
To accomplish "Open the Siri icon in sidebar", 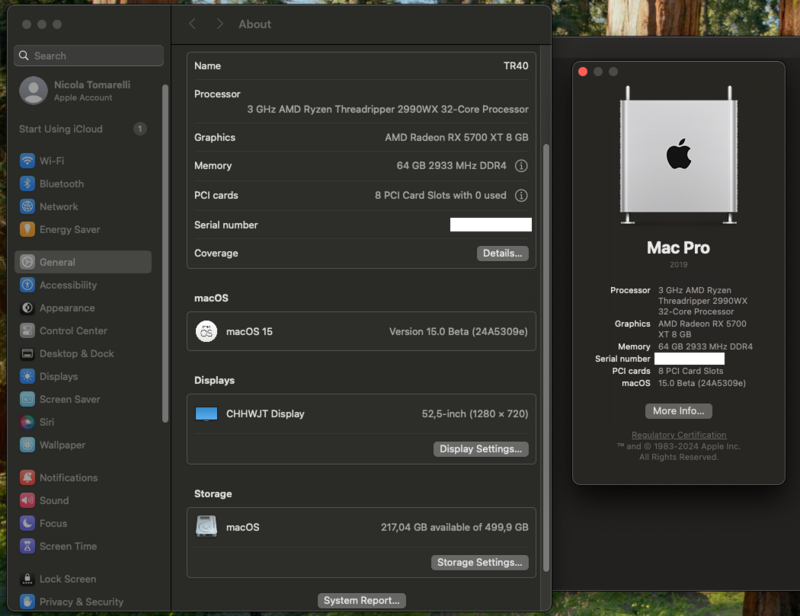I will pyautogui.click(x=27, y=422).
